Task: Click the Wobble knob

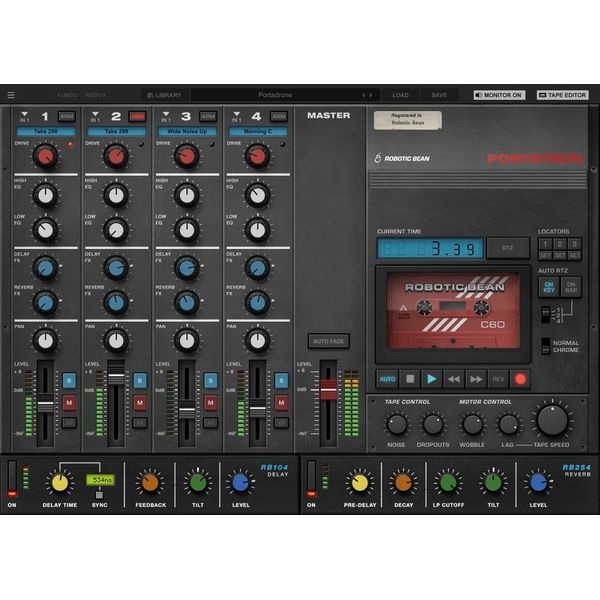Action: pyautogui.click(x=472, y=424)
